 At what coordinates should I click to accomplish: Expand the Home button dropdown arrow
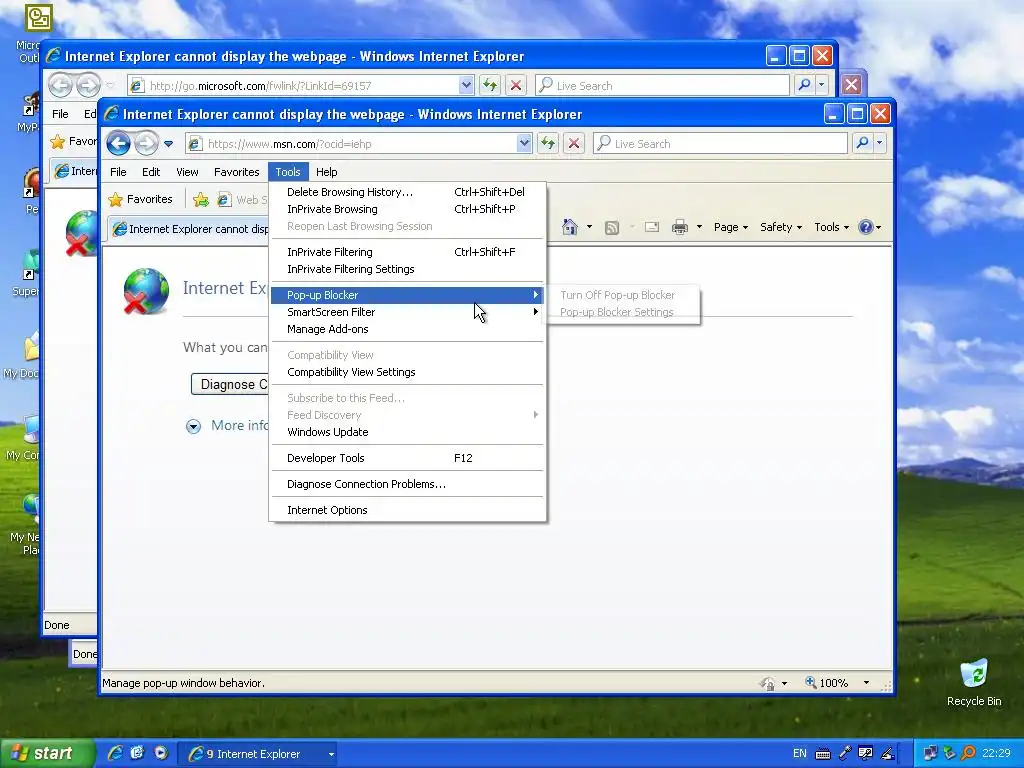[x=589, y=227]
